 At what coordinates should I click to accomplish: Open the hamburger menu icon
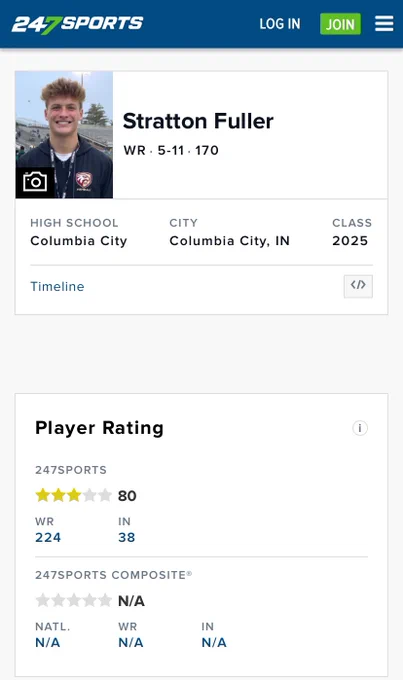pos(384,23)
